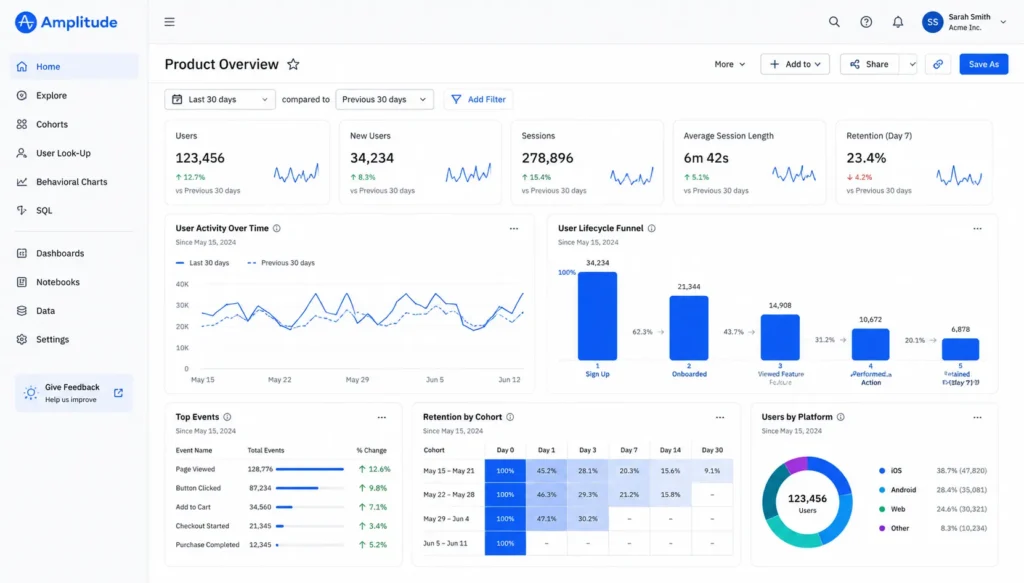The height and width of the screenshot is (583, 1024).
Task: Open the Add to dropdown
Action: pyautogui.click(x=795, y=64)
